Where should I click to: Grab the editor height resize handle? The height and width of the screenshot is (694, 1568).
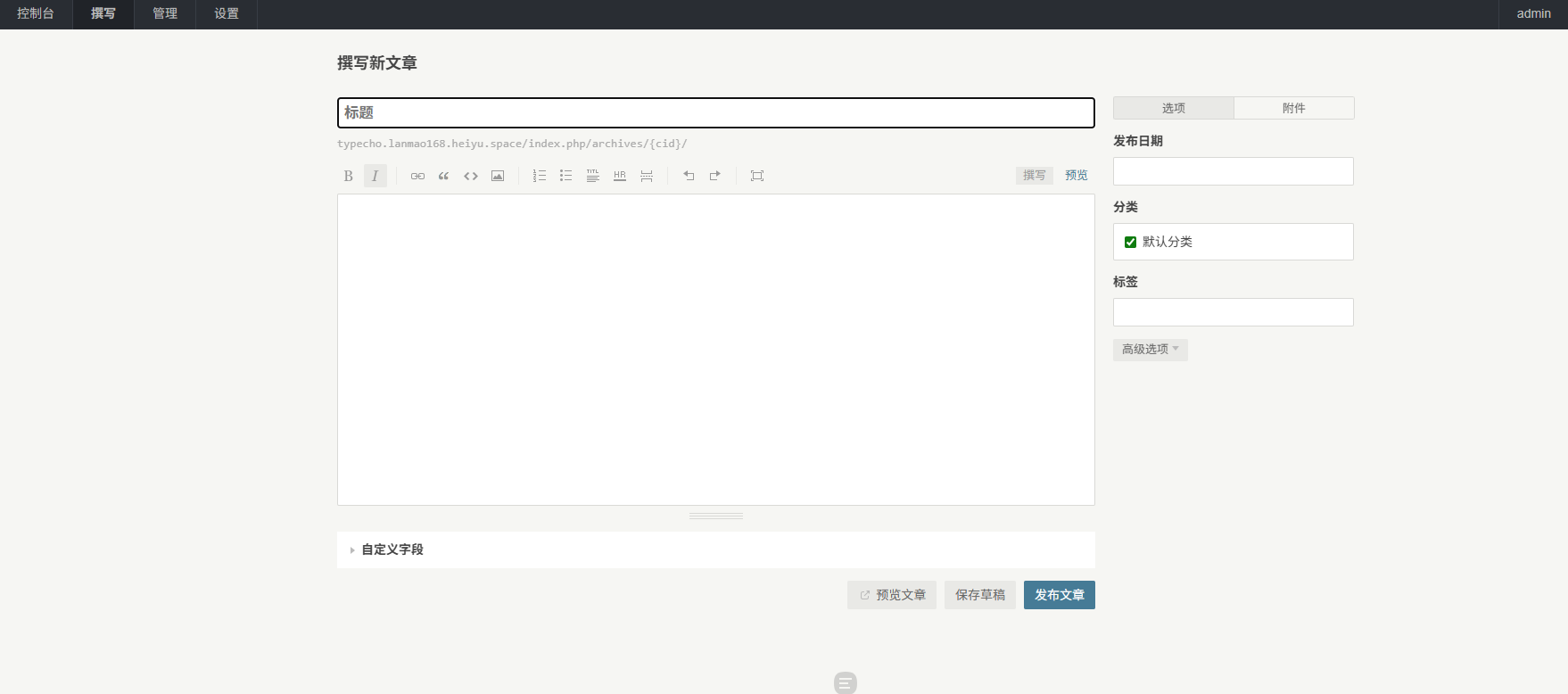[716, 516]
